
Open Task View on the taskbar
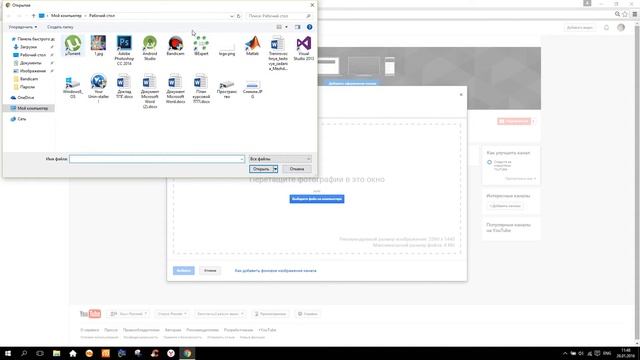tap(40, 353)
